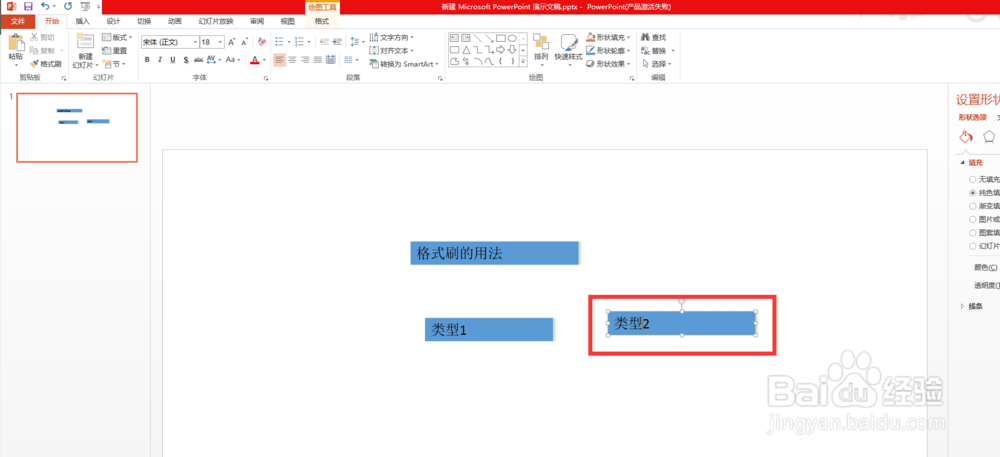Viewport: 1000px width, 457px height.
Task: Select the oval shape in the gallery
Action: coord(511,38)
